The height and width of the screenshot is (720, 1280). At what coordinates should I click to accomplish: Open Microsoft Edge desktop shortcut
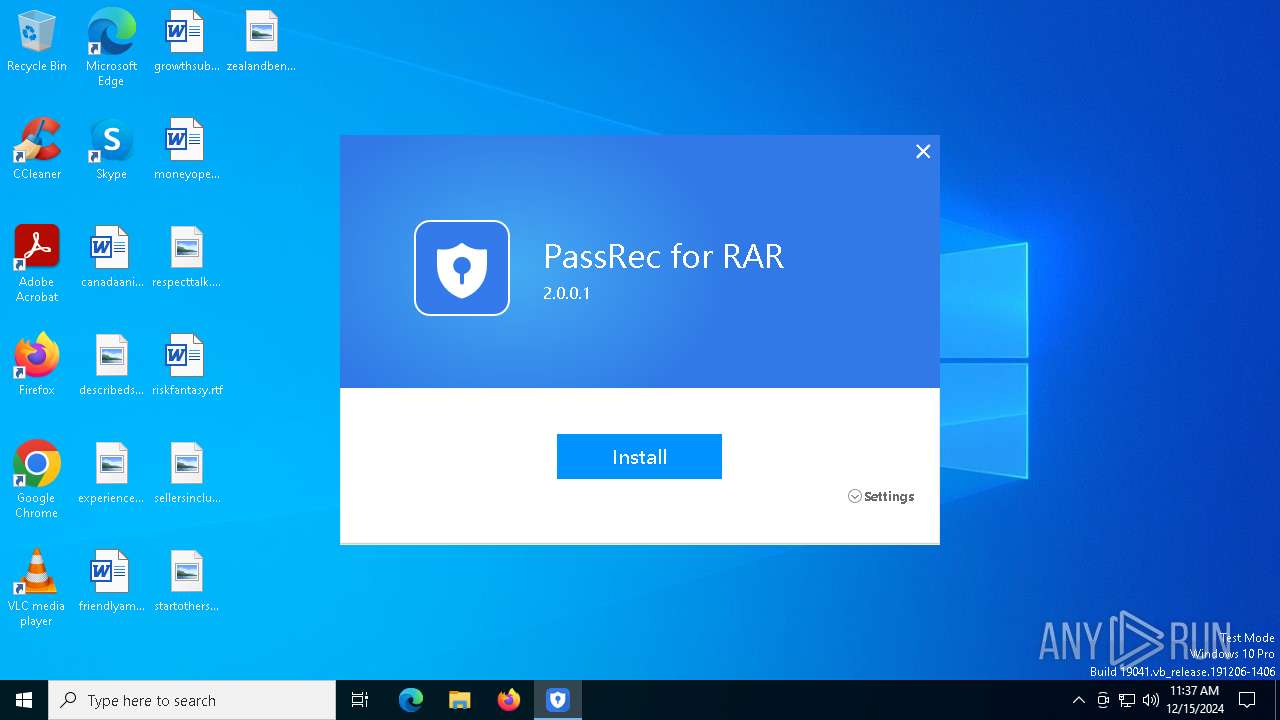pos(111,48)
